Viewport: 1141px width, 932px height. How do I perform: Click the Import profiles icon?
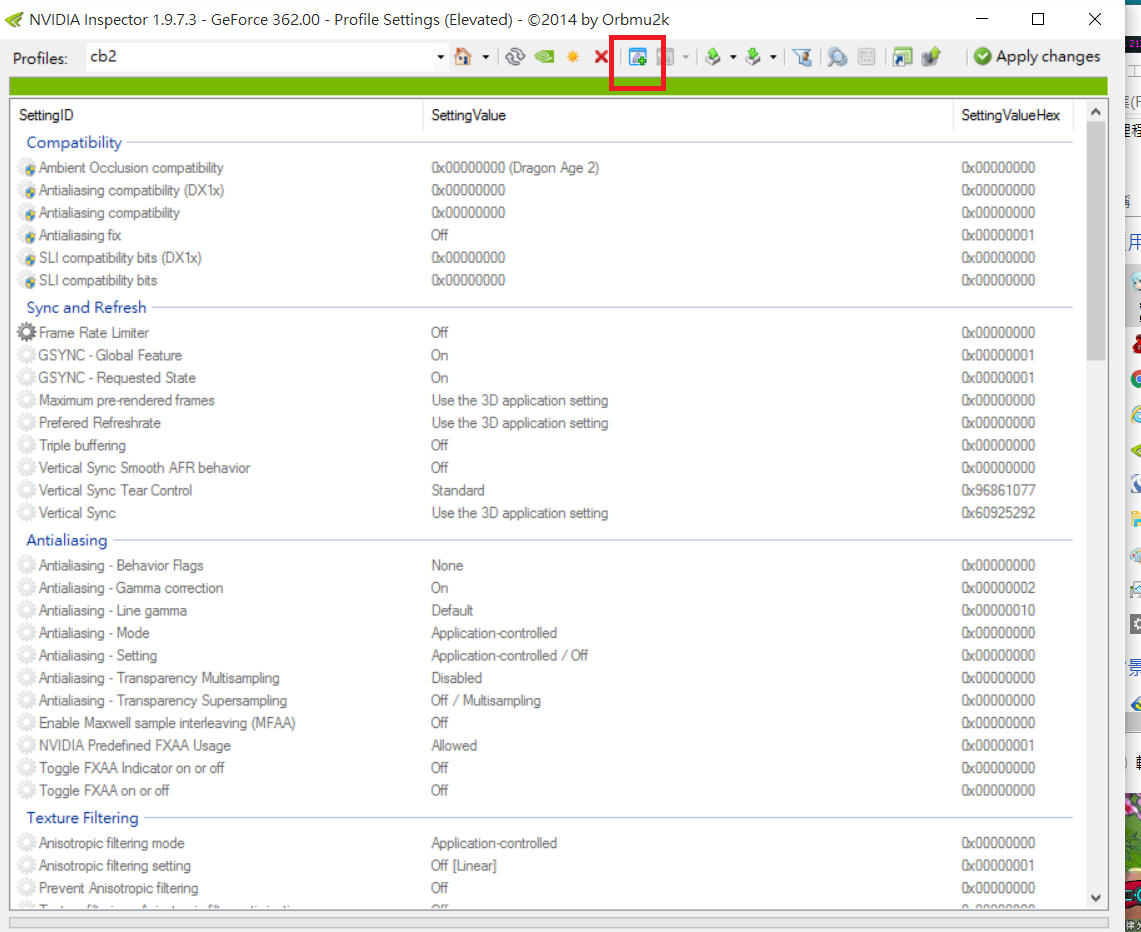click(x=753, y=57)
